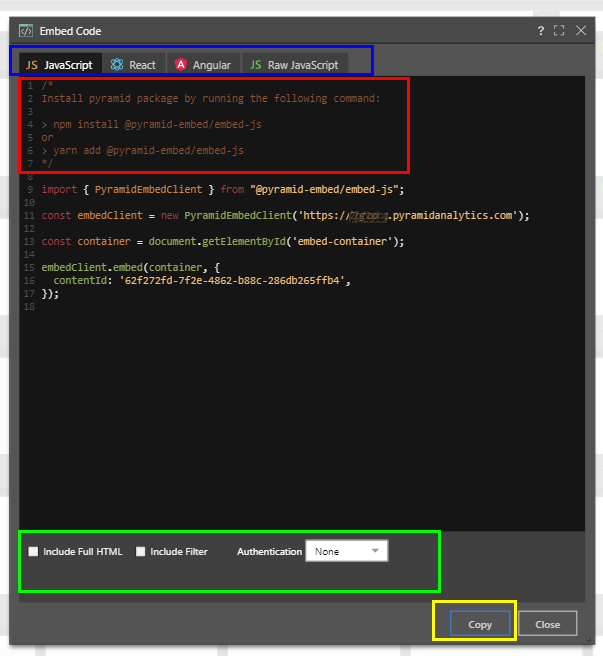Click the red Angular logo icon
The image size is (603, 656).
(x=180, y=65)
